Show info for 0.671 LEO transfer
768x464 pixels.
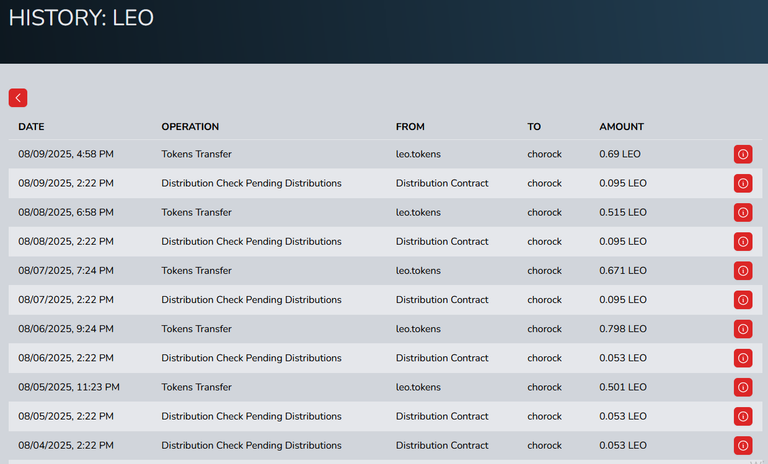pos(743,270)
